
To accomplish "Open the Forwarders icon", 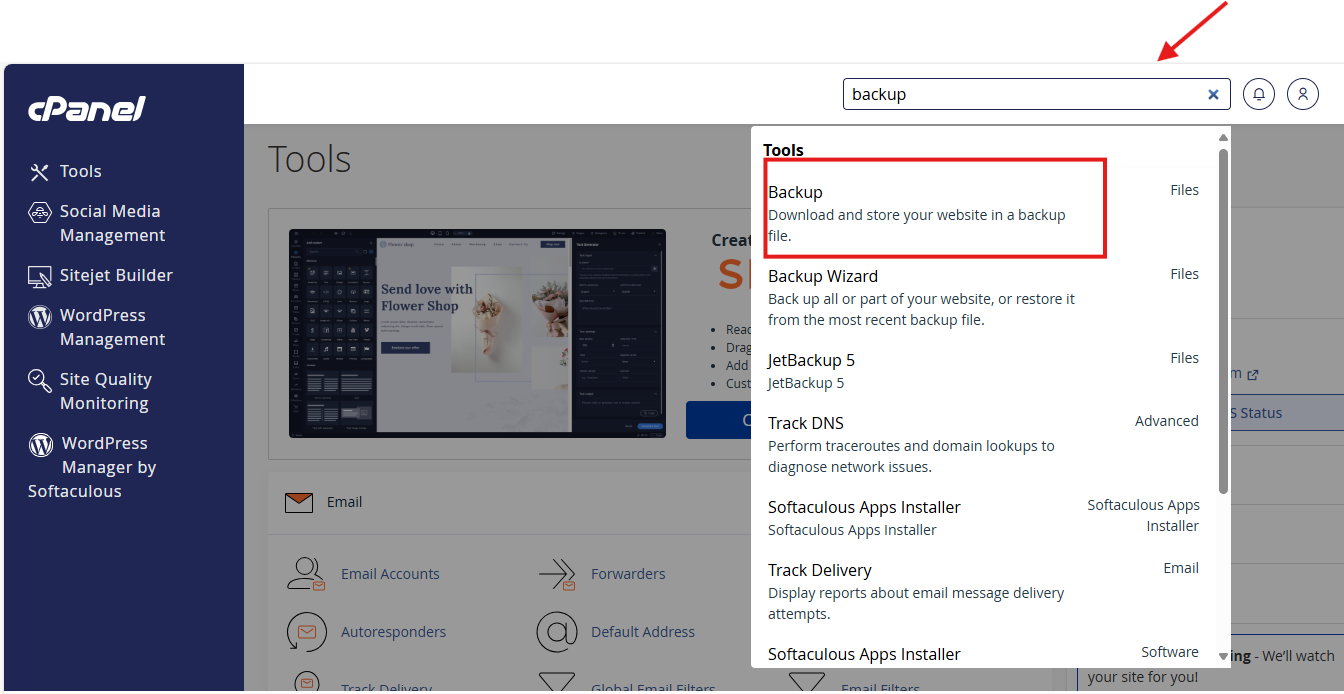I will coord(556,574).
